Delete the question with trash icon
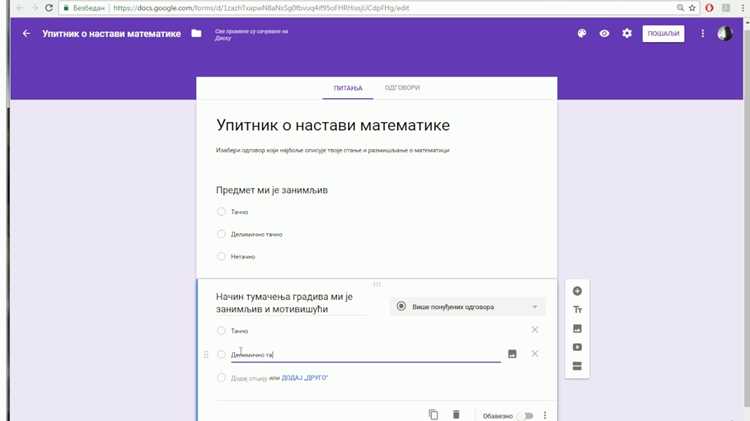Viewport: 750px width, 421px height. pyautogui.click(x=456, y=414)
